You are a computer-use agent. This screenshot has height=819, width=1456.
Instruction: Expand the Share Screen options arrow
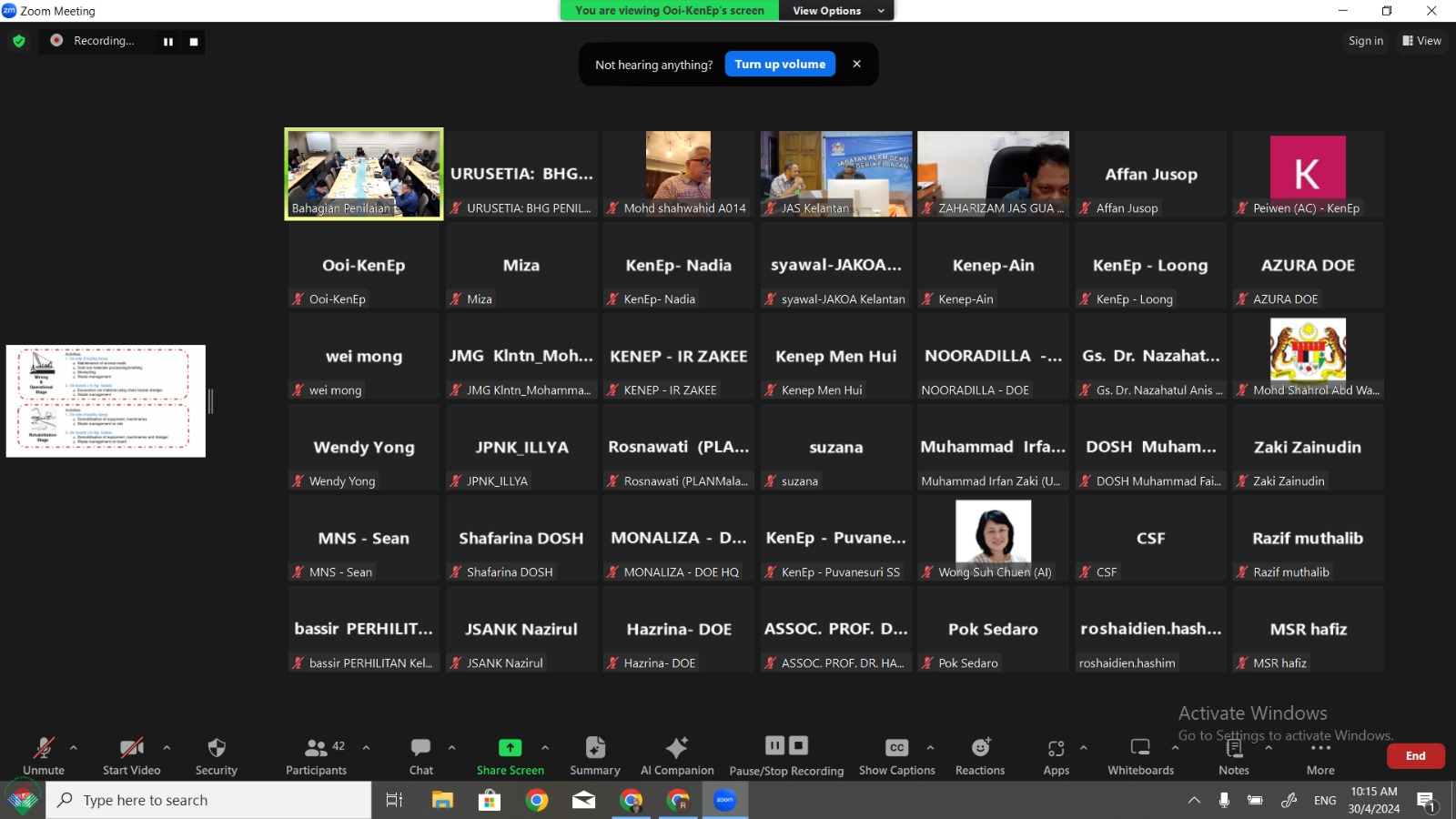click(x=545, y=747)
